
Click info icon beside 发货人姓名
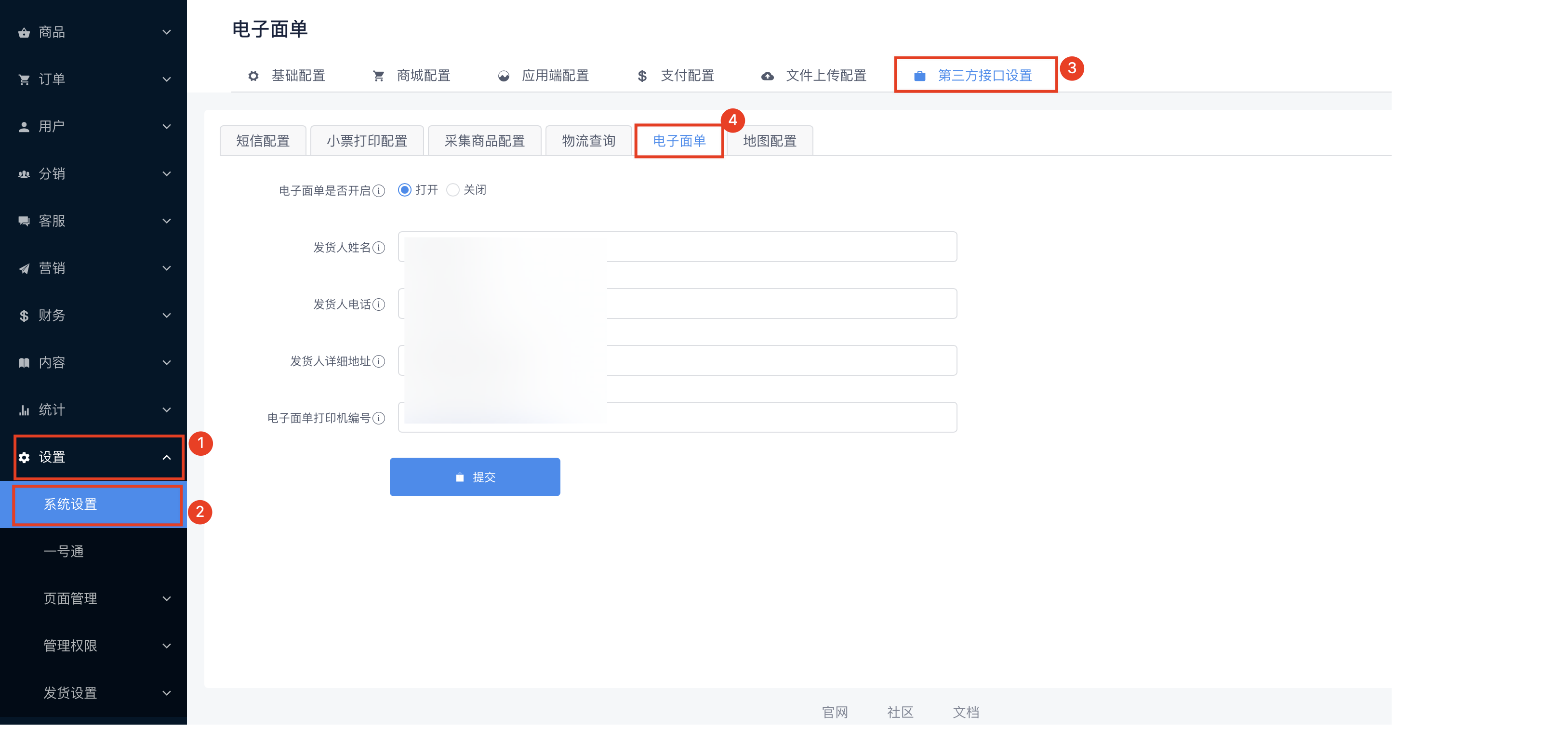(379, 248)
